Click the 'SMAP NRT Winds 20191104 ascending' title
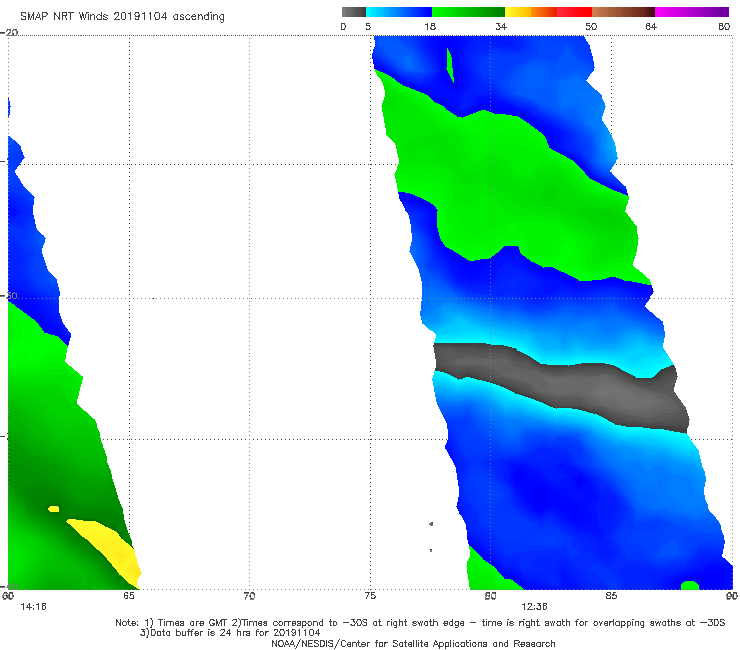This screenshot has height=650, width=740. click(122, 17)
